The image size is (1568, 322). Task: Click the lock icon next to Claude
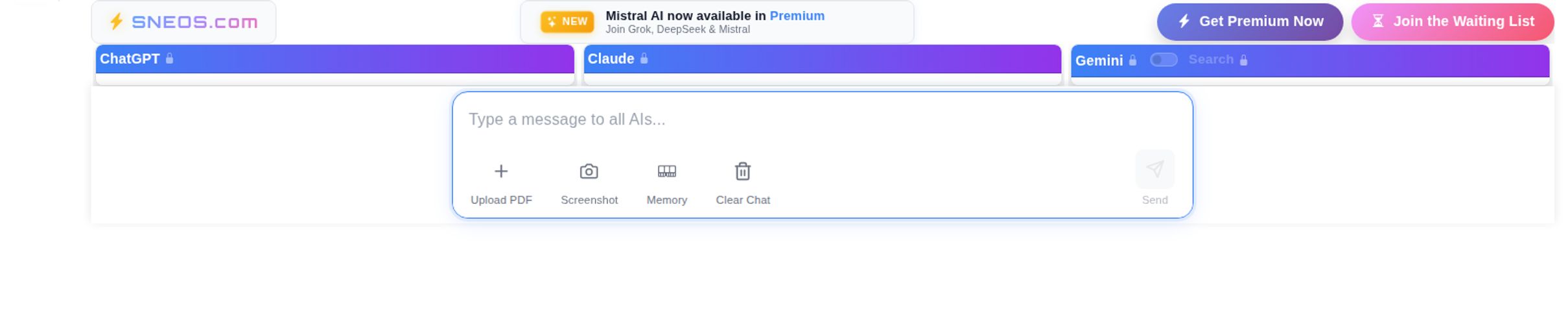[x=644, y=58]
